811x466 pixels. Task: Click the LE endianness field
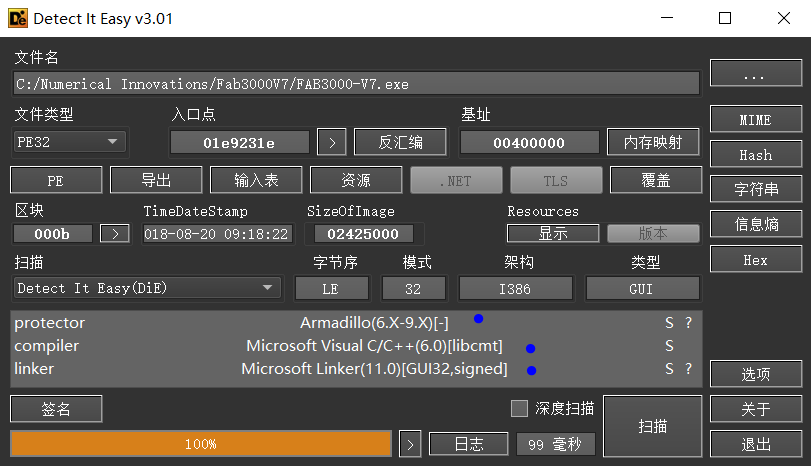332,289
